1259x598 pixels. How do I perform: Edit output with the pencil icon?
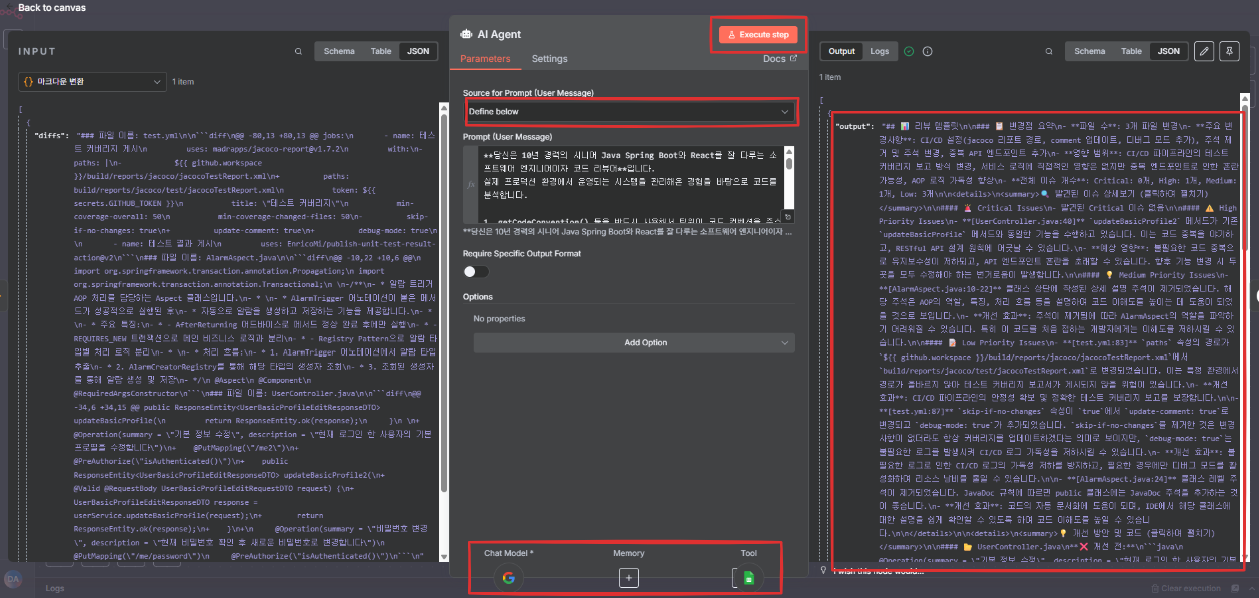(1205, 50)
